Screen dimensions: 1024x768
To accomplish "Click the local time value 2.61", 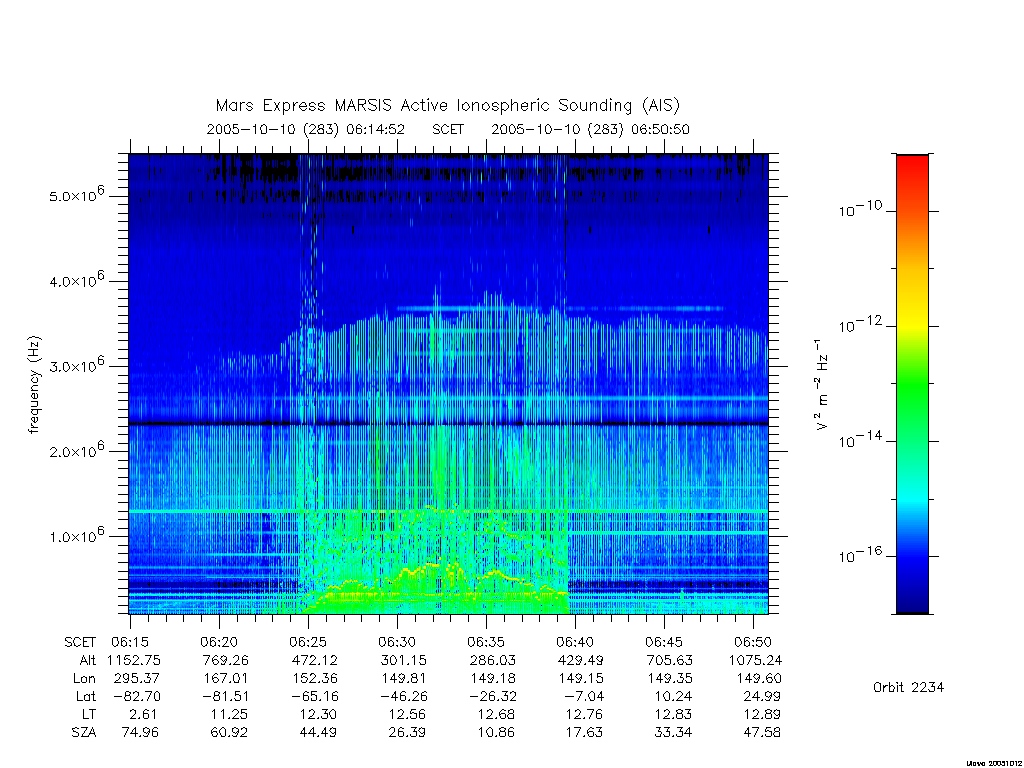I will (144, 715).
